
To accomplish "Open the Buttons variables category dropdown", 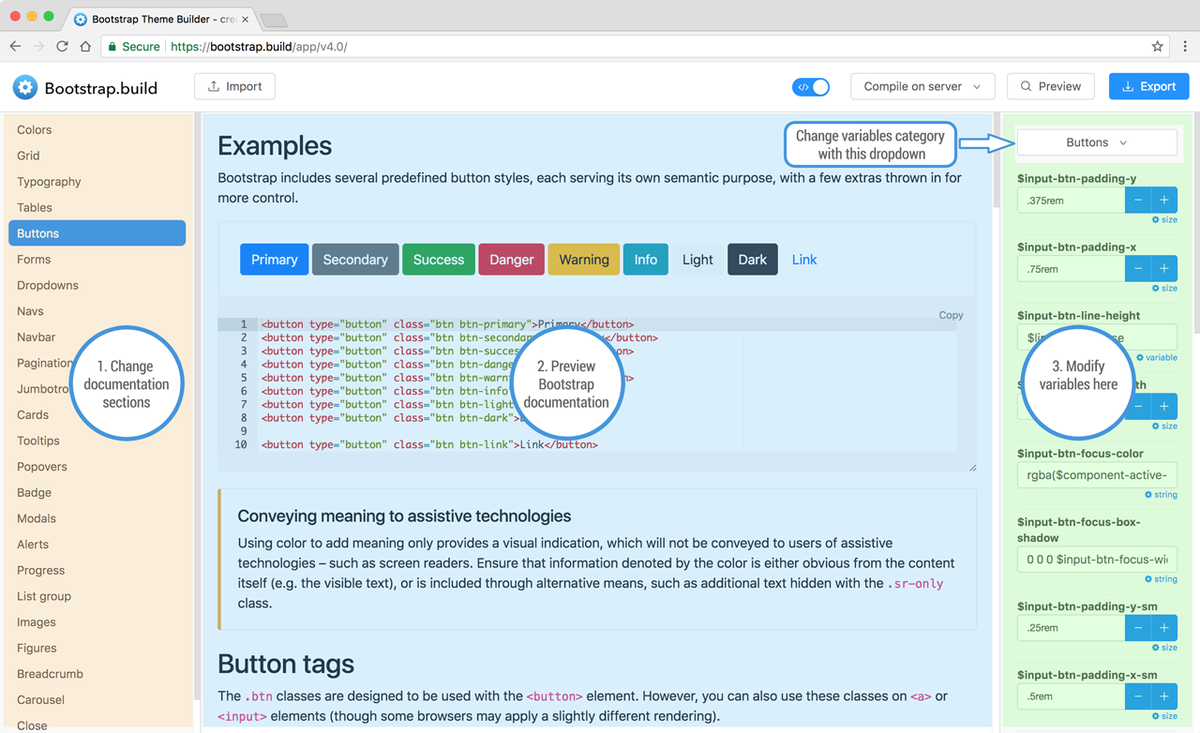I will [x=1096, y=142].
